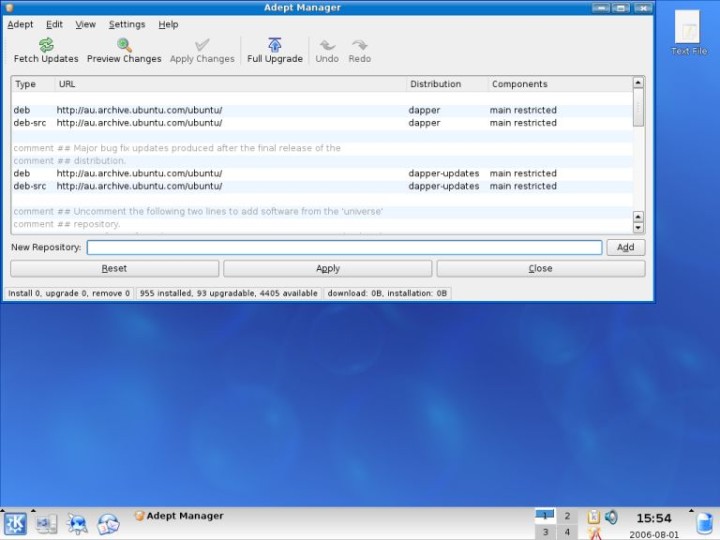Select the 'comment ## distribution.' row
The image size is (720, 540).
pos(322,161)
